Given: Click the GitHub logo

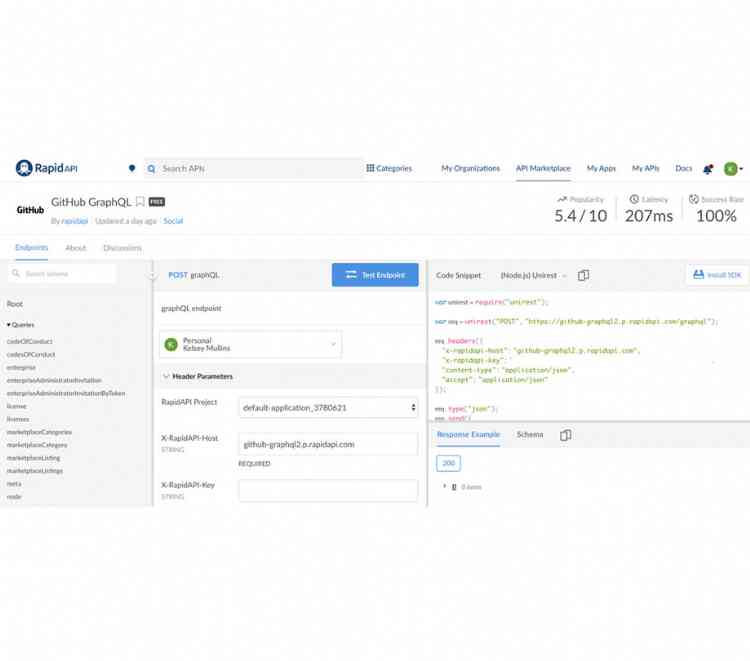Looking at the screenshot, I should 30,210.
